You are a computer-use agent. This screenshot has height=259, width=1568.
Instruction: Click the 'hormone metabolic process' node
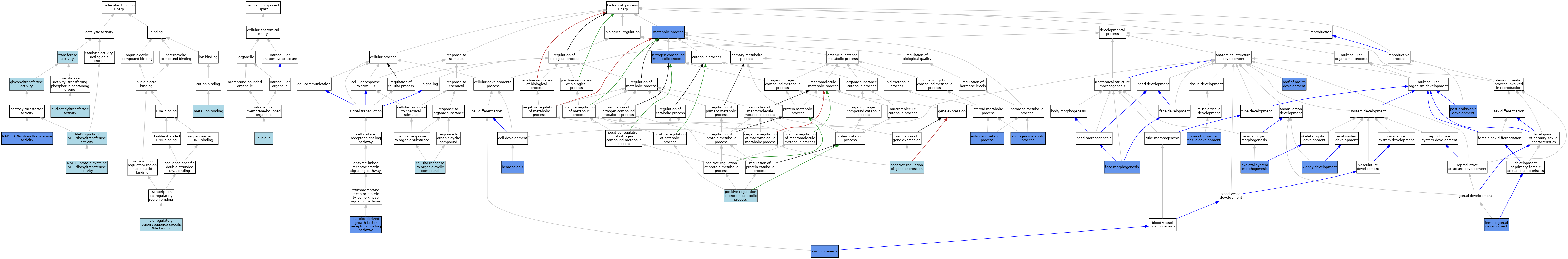(1027, 111)
